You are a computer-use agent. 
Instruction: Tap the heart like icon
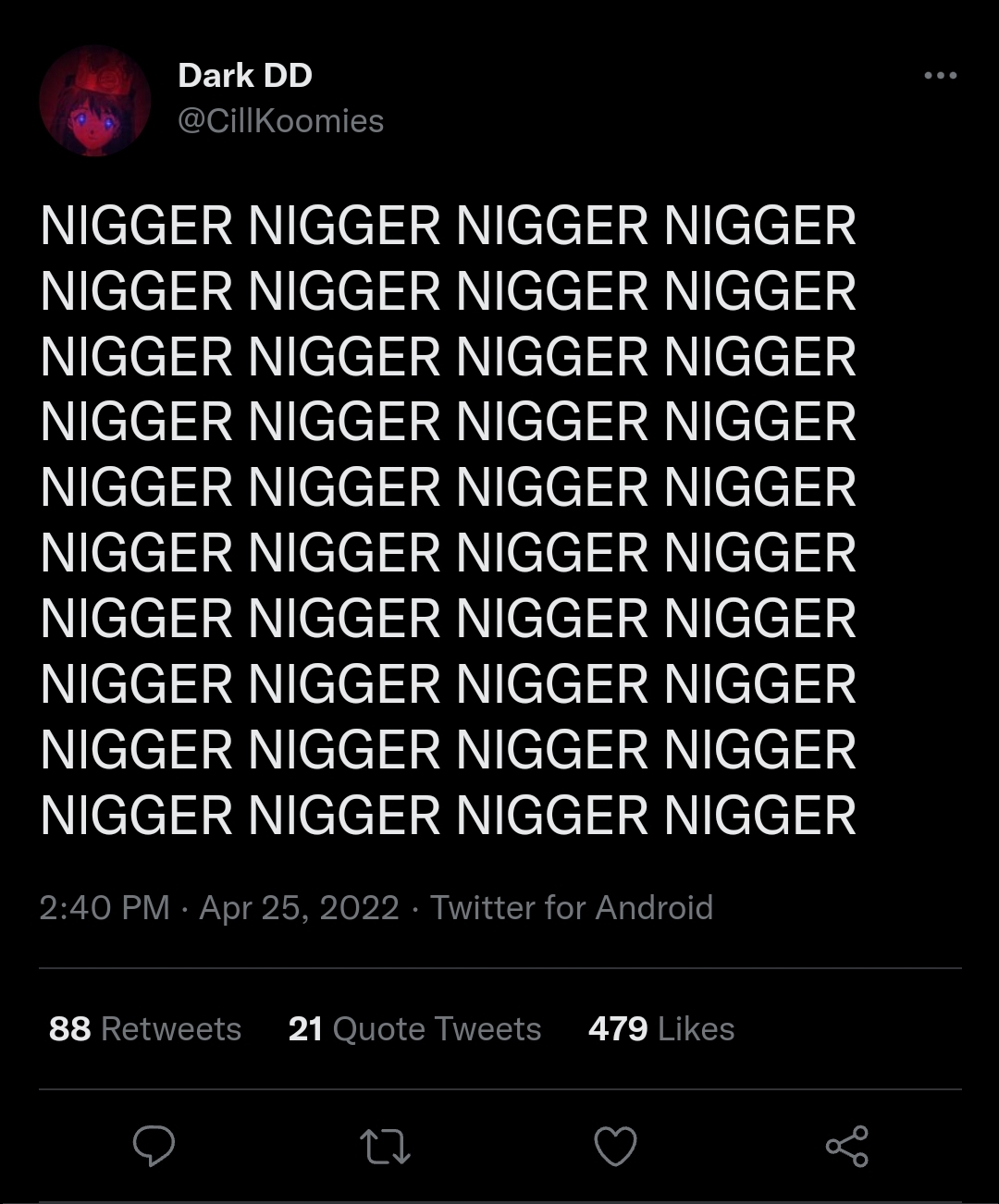click(615, 1147)
